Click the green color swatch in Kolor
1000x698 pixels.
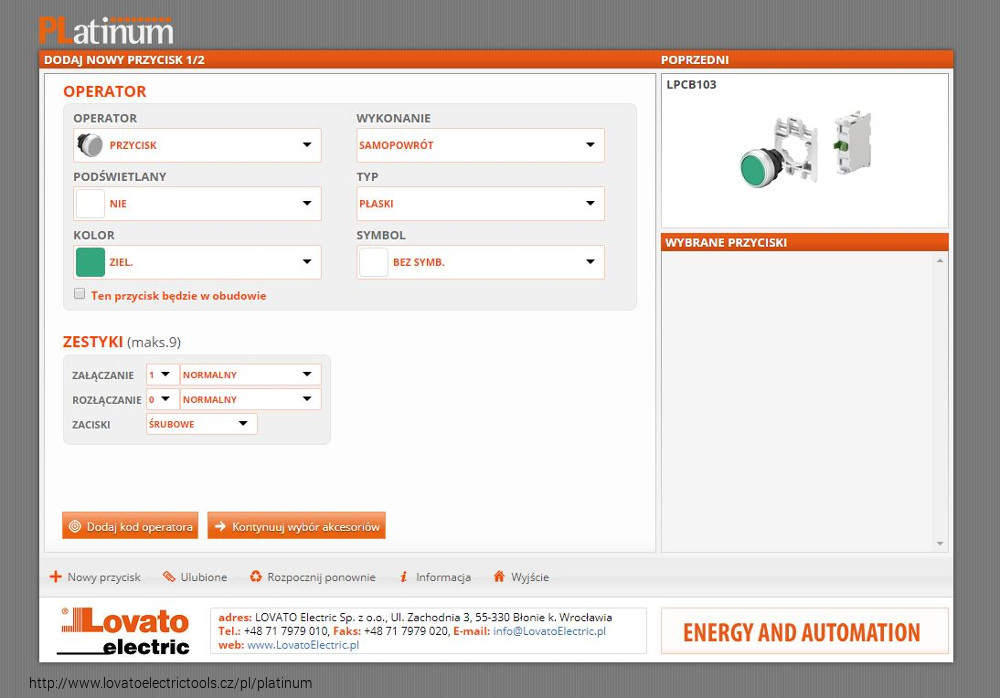(90, 262)
